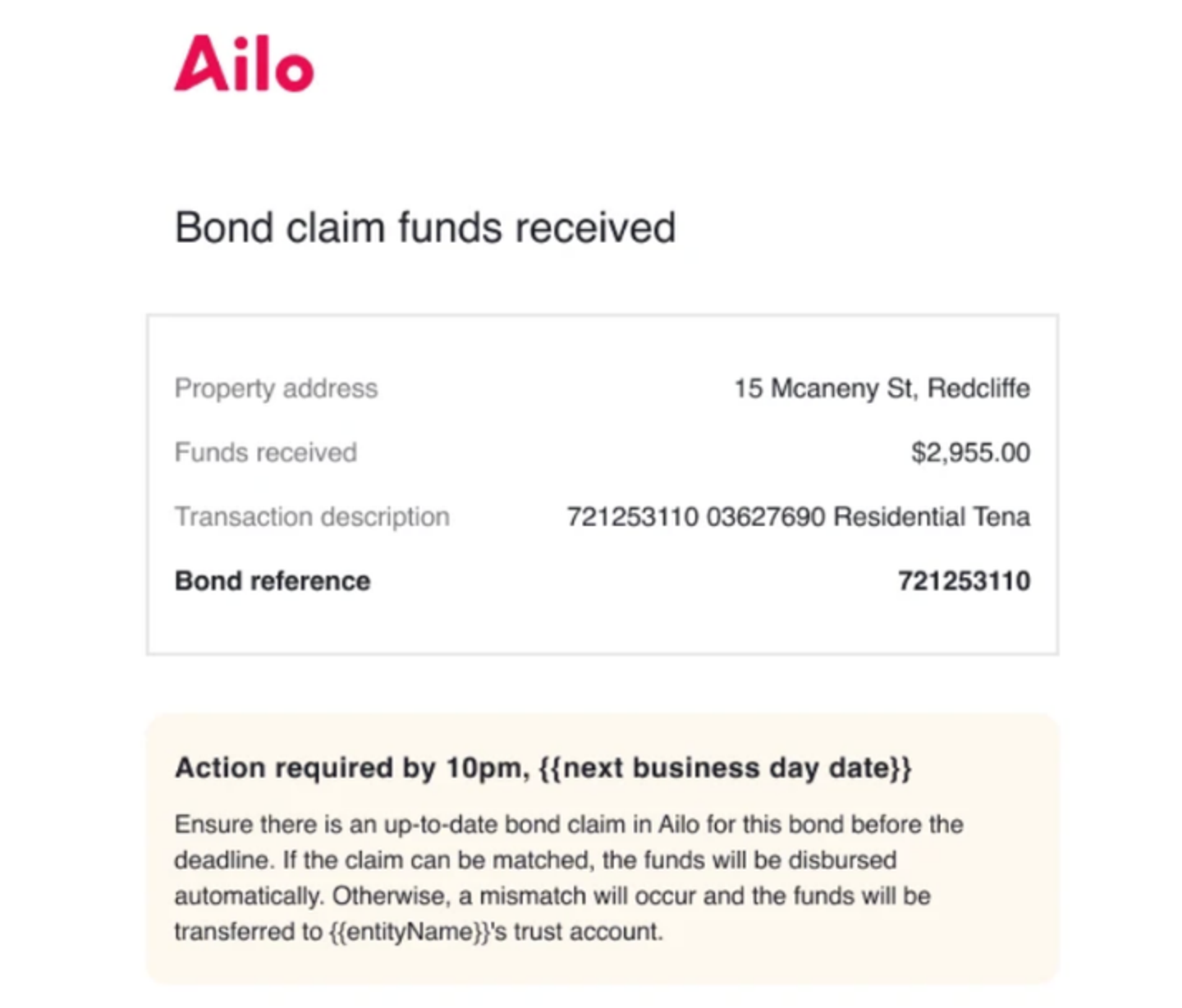The width and height of the screenshot is (1182, 1008).
Task: Click the address 15 Mcaneny St, Redcliffe
Action: 882,388
